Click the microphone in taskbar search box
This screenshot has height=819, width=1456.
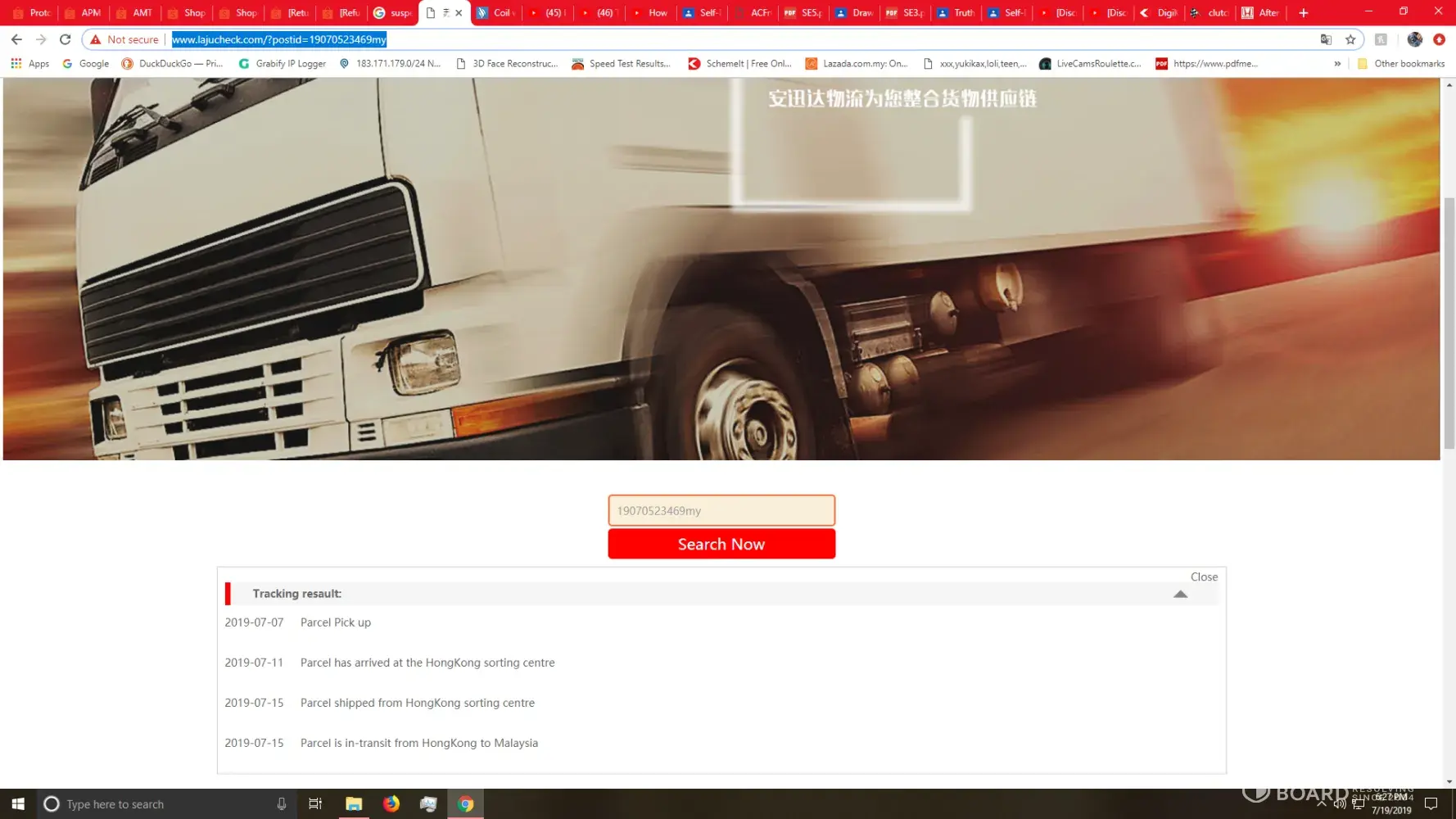[x=282, y=804]
